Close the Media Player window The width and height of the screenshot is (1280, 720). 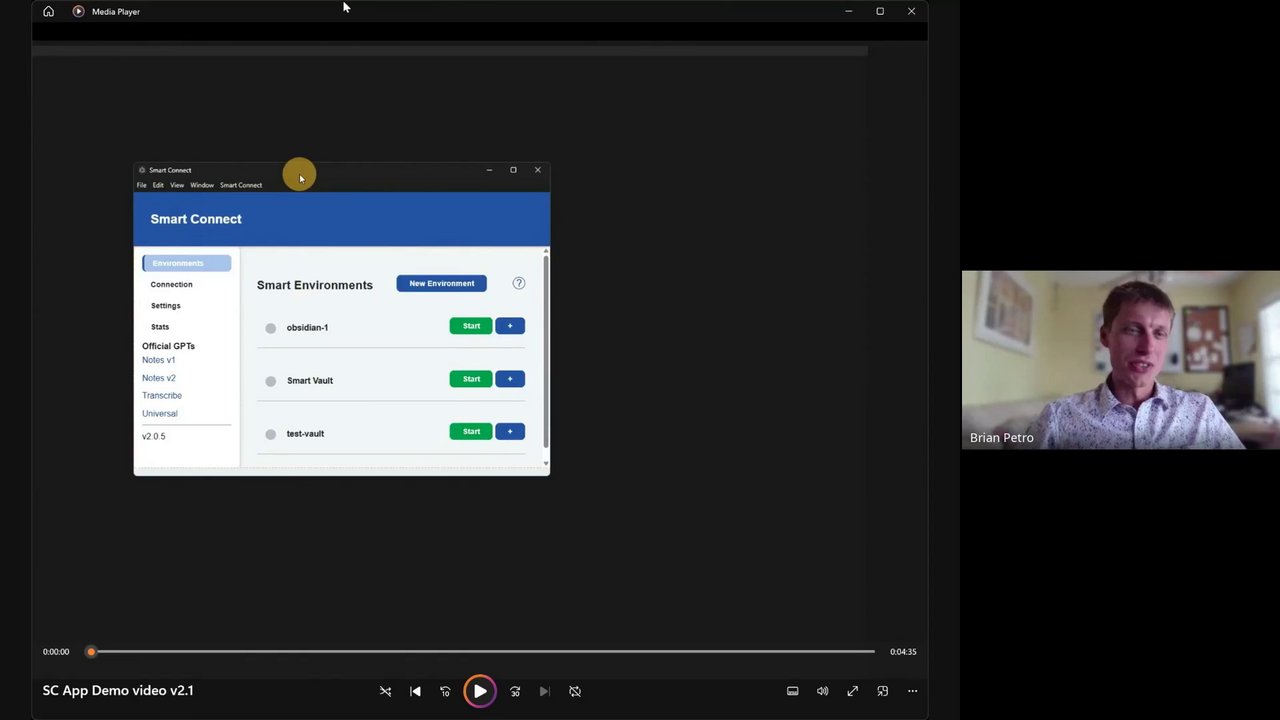911,11
